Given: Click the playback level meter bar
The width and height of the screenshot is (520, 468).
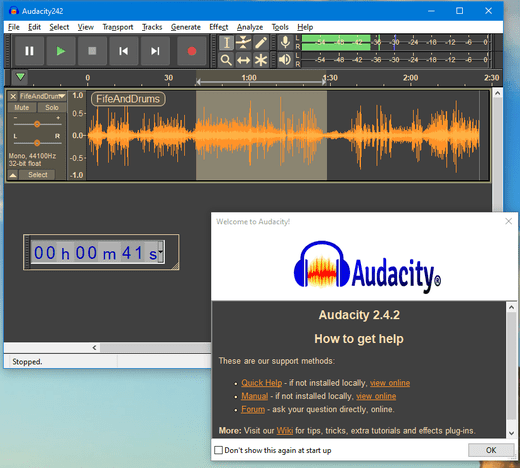Looking at the screenshot, I should pyautogui.click(x=396, y=60).
